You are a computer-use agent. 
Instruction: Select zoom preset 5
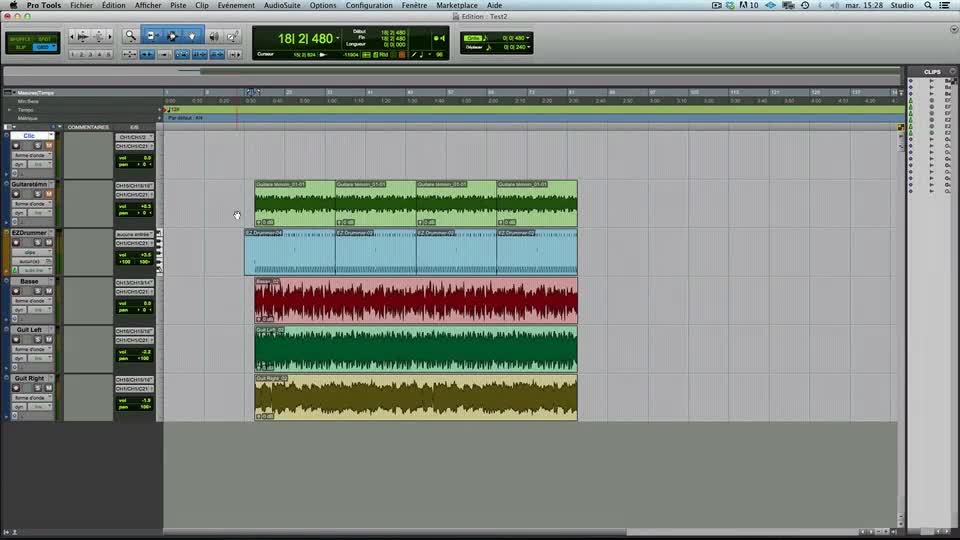[109, 54]
